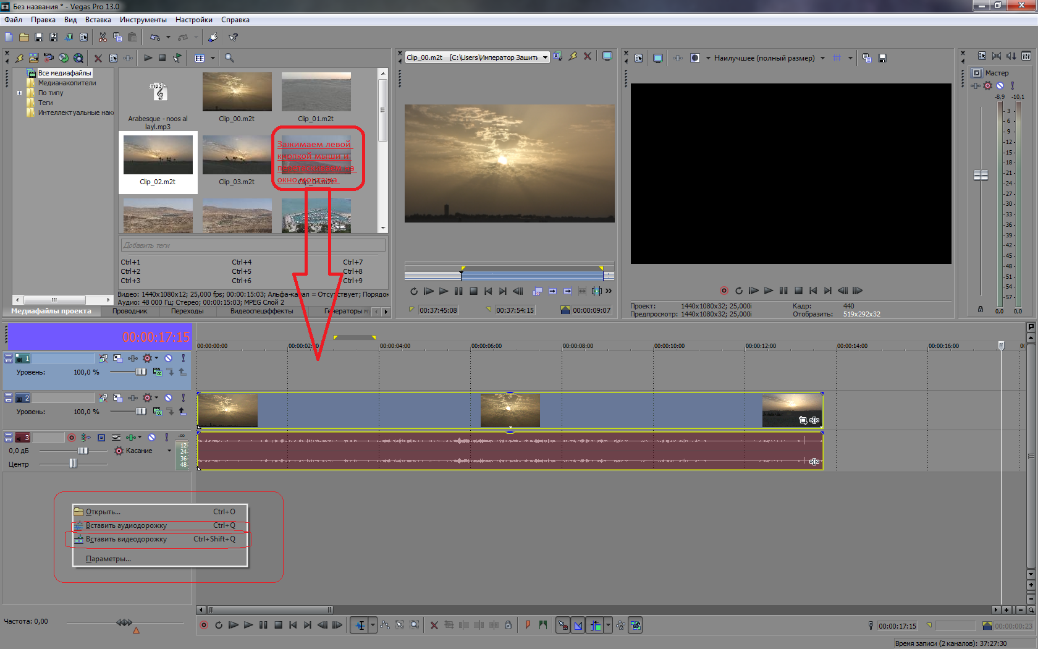Start recording with the timeline transport Record button
The image size is (1038, 649).
[204, 625]
